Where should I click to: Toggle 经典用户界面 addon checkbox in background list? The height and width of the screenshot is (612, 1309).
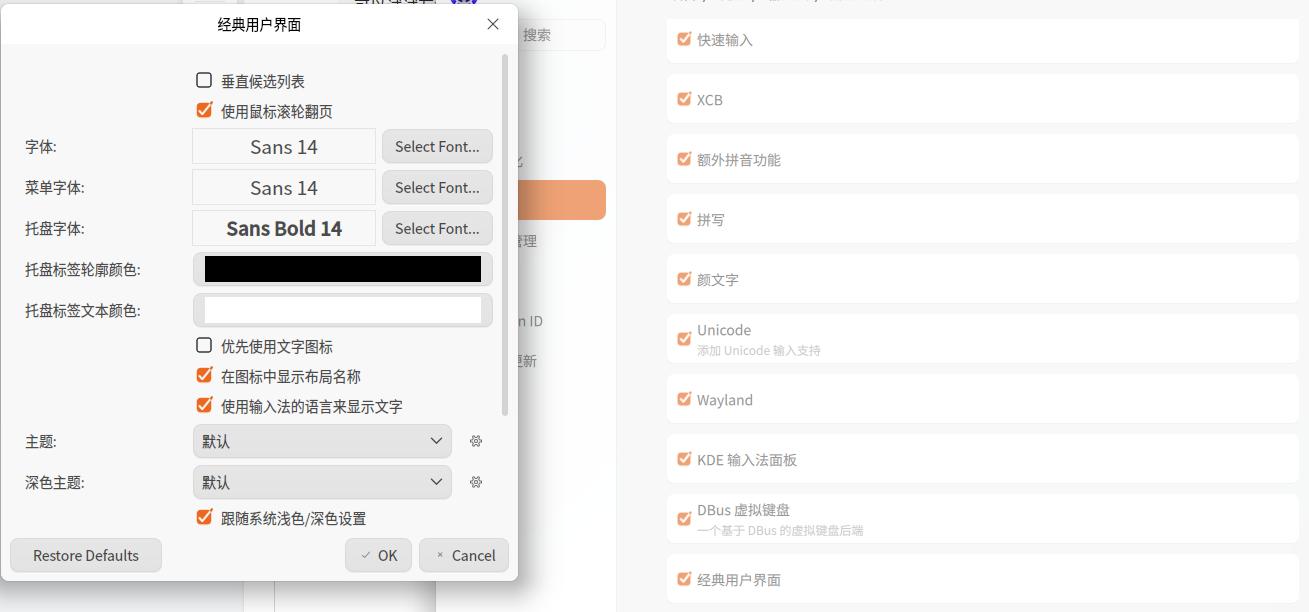[684, 579]
